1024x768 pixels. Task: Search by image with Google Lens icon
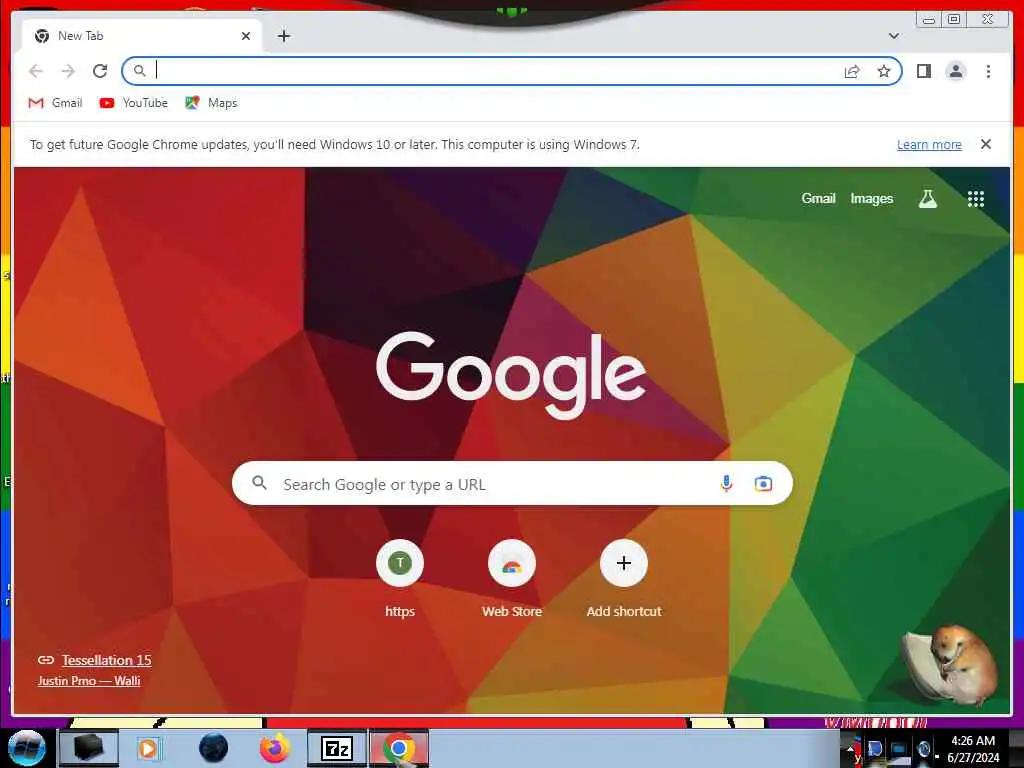point(763,483)
